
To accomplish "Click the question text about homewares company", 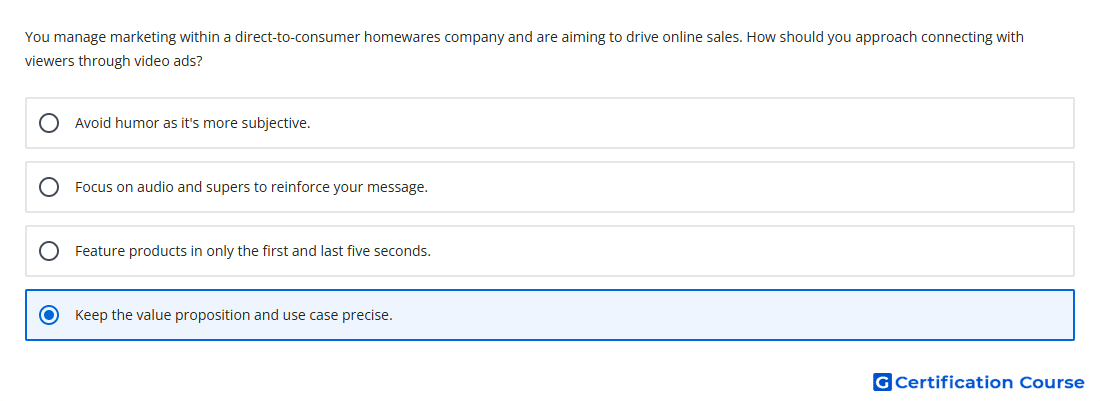I will 524,36.
